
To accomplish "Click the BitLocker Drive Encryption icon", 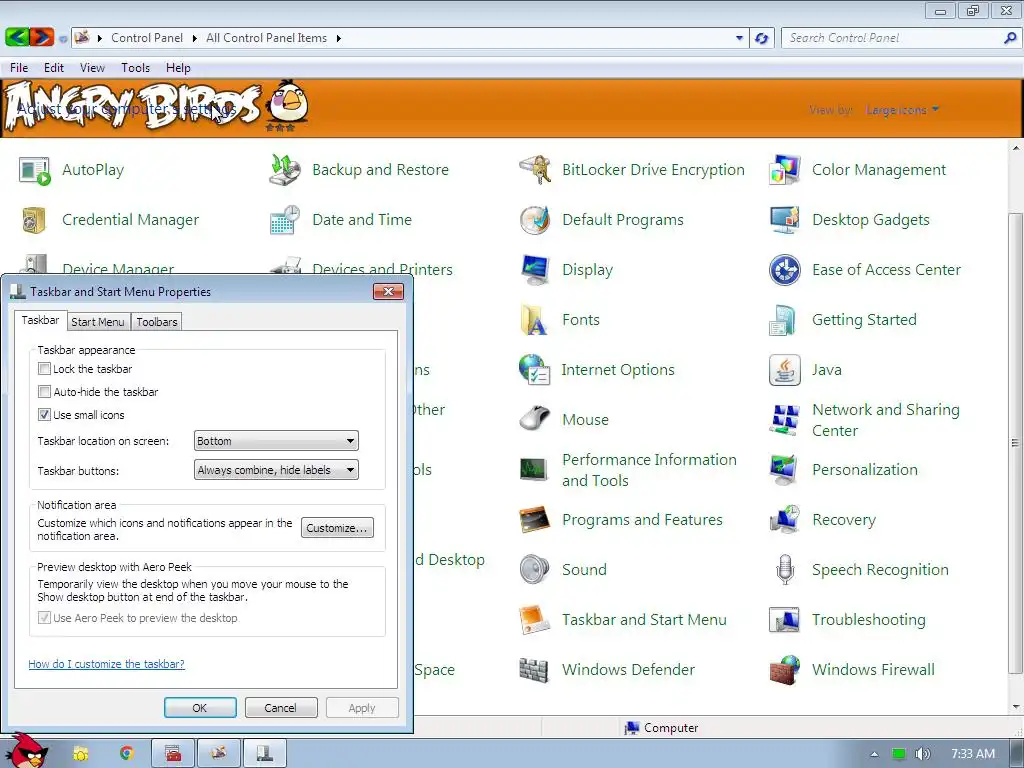I will (x=535, y=170).
